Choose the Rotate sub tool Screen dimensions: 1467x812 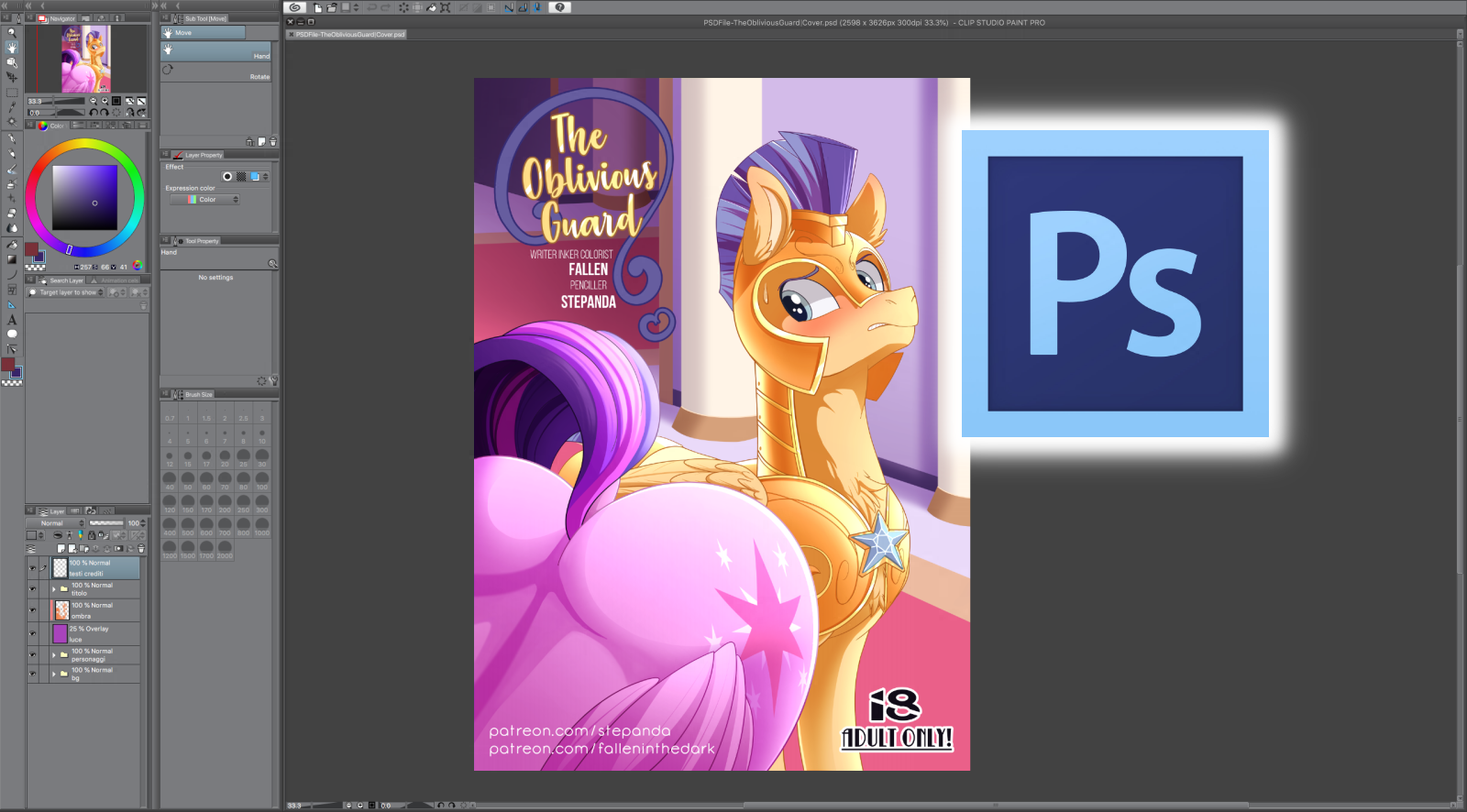(216, 72)
